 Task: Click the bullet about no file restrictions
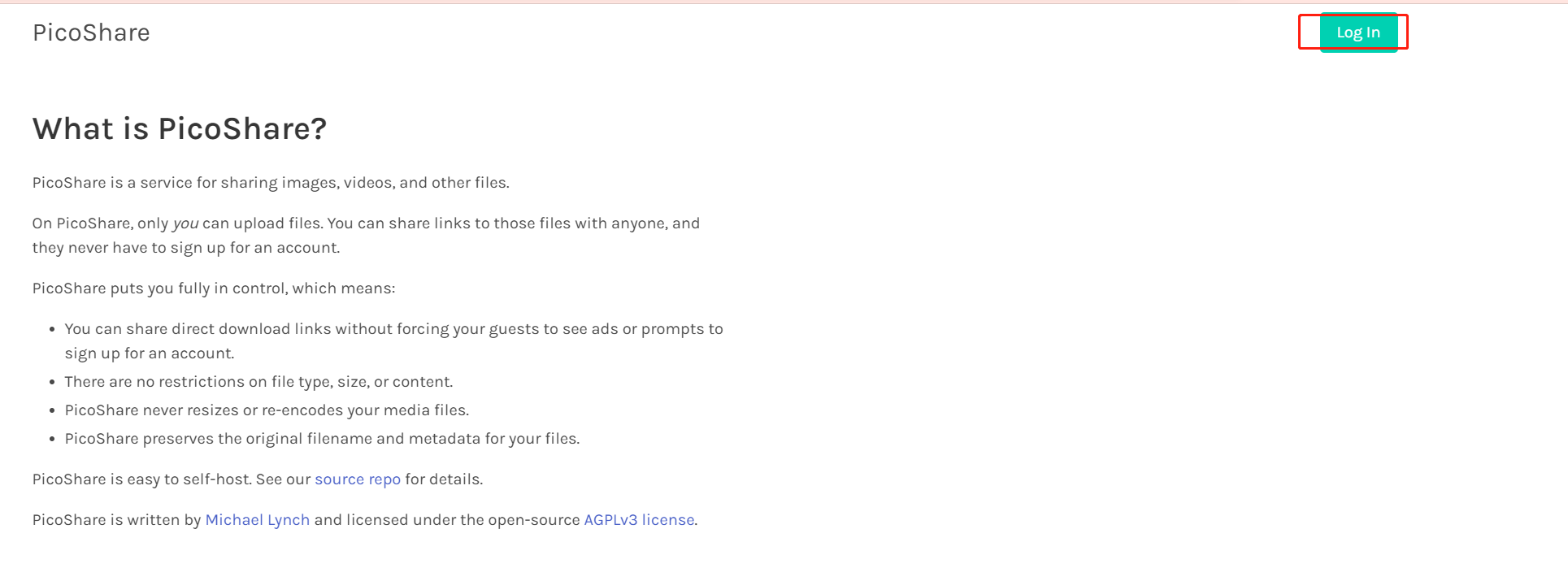click(x=258, y=382)
